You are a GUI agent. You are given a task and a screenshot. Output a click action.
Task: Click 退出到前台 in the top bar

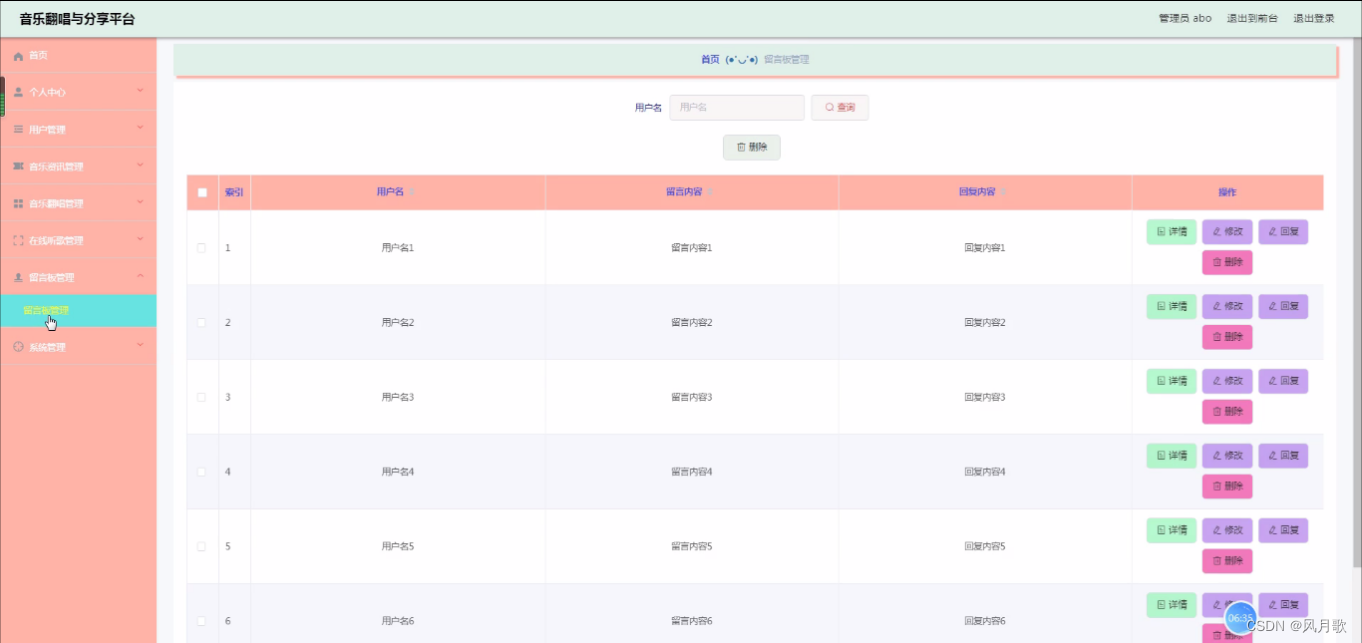pyautogui.click(x=1253, y=17)
